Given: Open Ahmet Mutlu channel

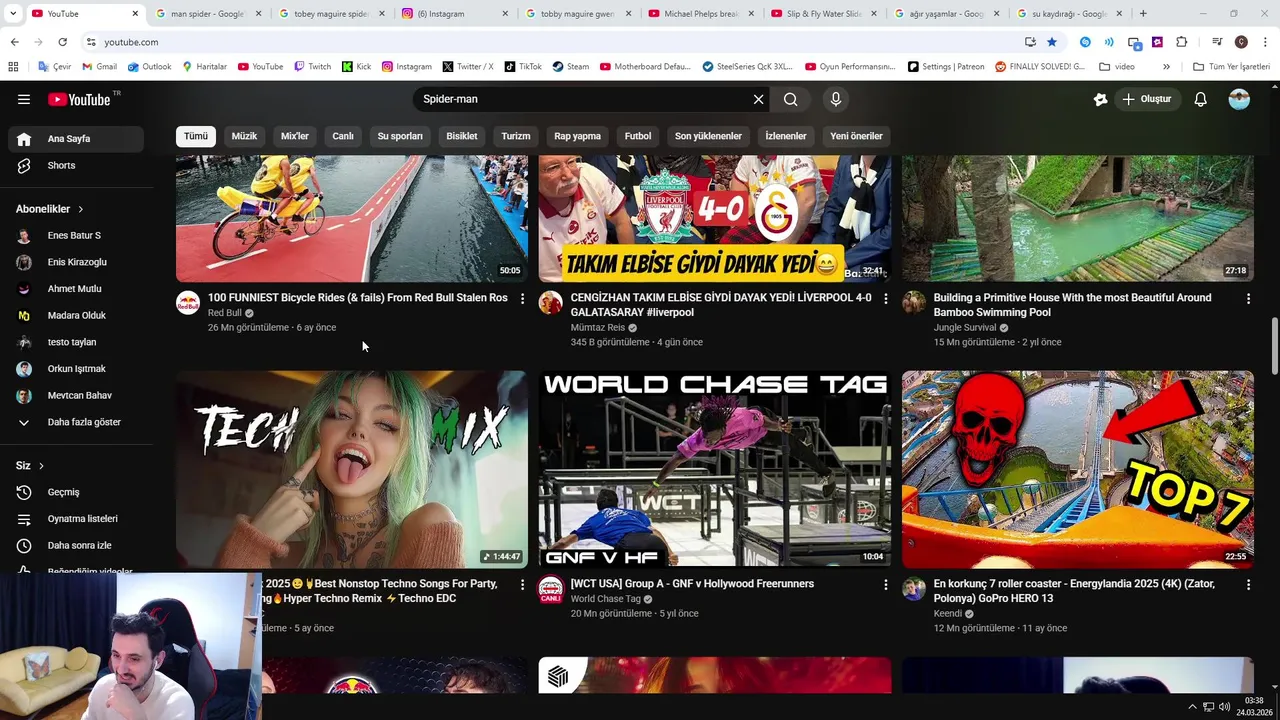Looking at the screenshot, I should 77,289.
